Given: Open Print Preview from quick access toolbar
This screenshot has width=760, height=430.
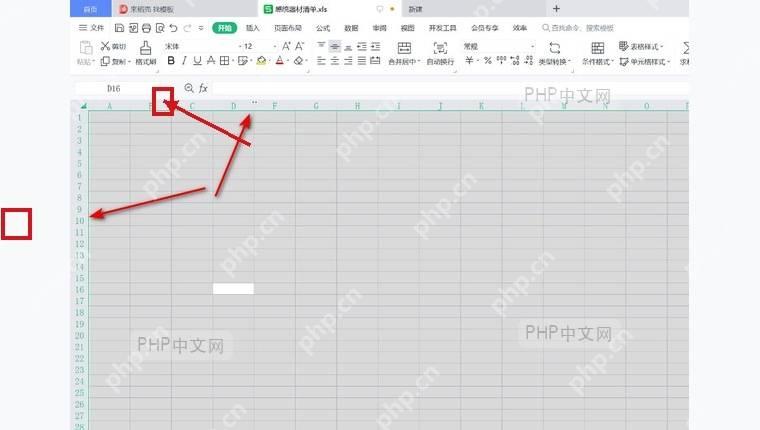Looking at the screenshot, I should point(160,28).
